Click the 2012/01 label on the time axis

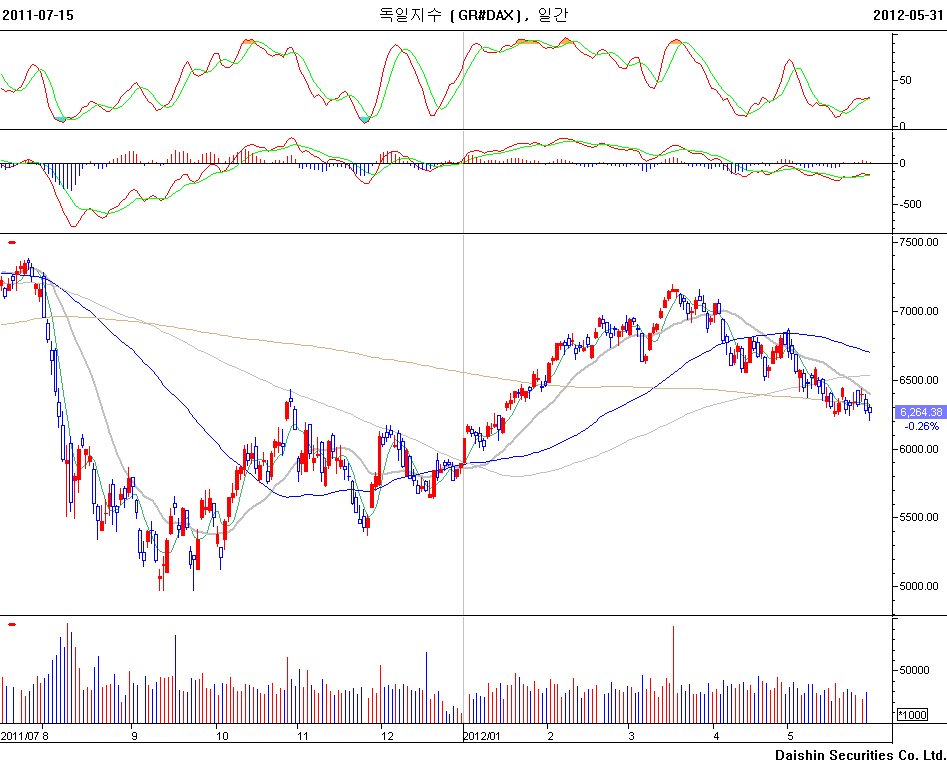(481, 735)
